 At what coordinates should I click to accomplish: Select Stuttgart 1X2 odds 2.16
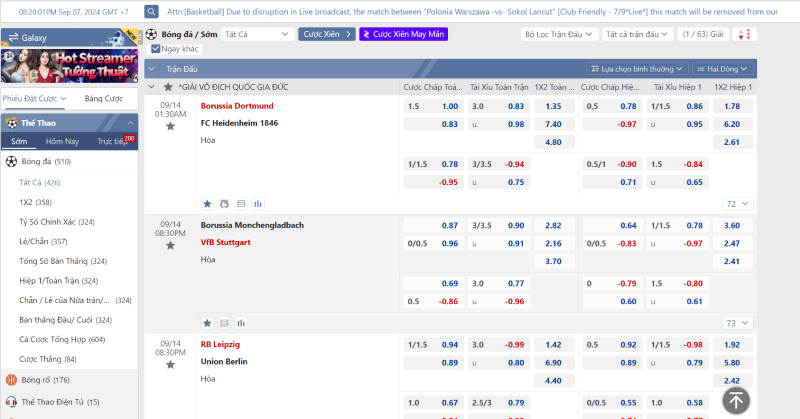[x=554, y=243]
